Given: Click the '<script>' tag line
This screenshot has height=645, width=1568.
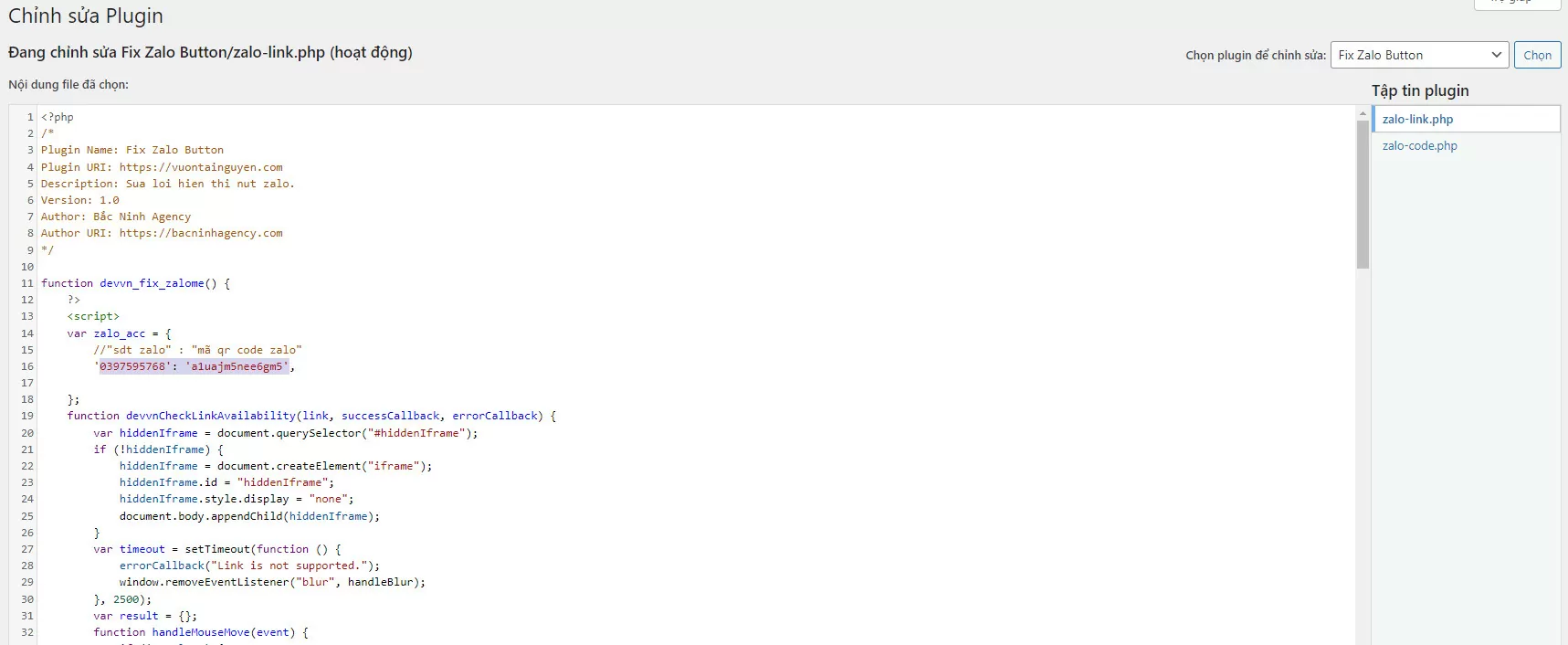Looking at the screenshot, I should coord(93,316).
